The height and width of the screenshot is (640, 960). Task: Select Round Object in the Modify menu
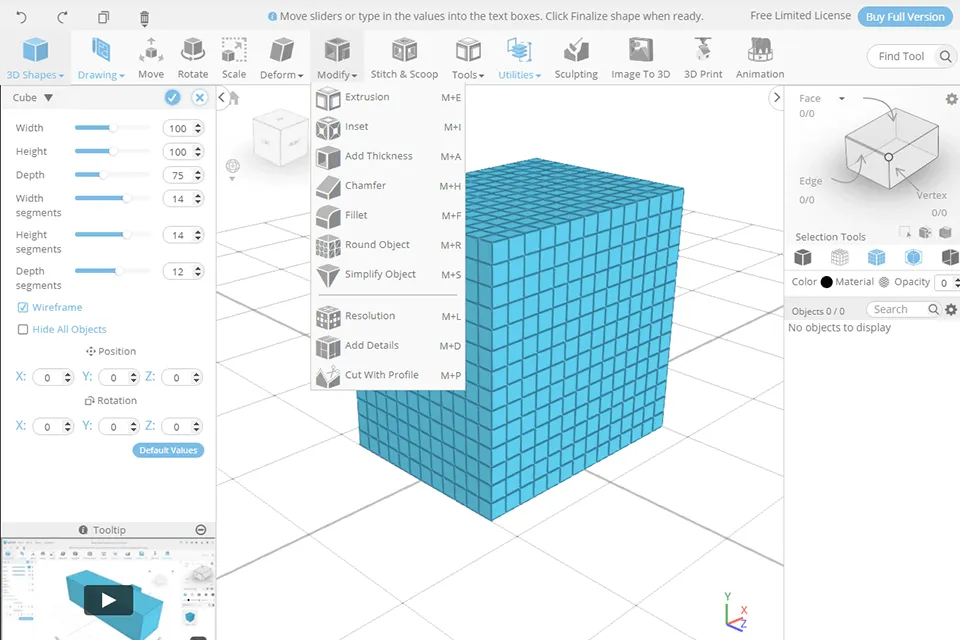pyautogui.click(x=377, y=245)
